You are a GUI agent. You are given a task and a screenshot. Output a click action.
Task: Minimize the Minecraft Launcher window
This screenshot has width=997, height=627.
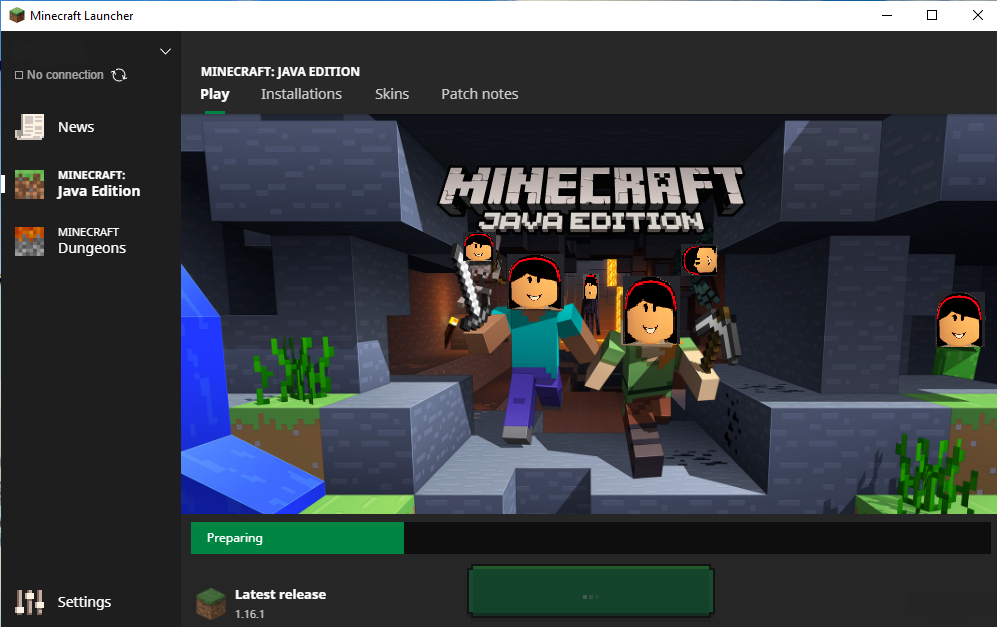pos(887,15)
